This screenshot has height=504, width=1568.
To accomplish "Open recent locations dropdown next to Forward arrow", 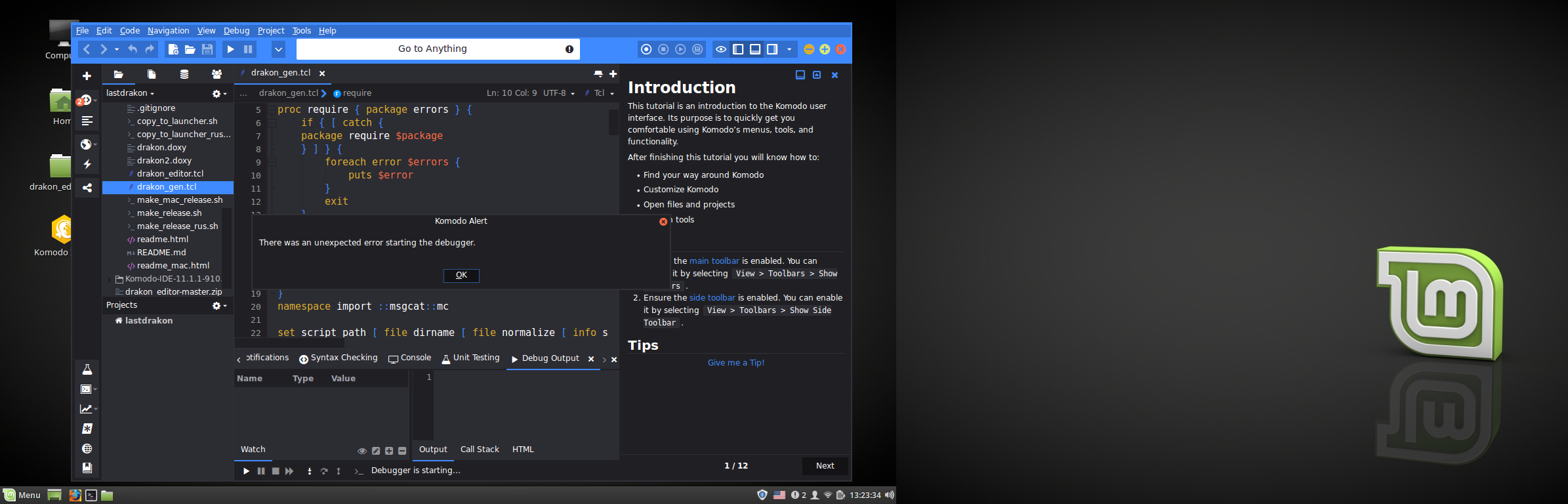I will pyautogui.click(x=117, y=49).
